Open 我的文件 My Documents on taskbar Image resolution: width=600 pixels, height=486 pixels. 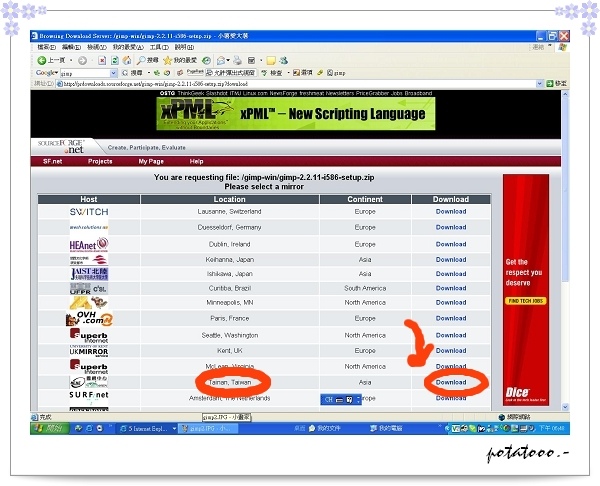tap(324, 428)
